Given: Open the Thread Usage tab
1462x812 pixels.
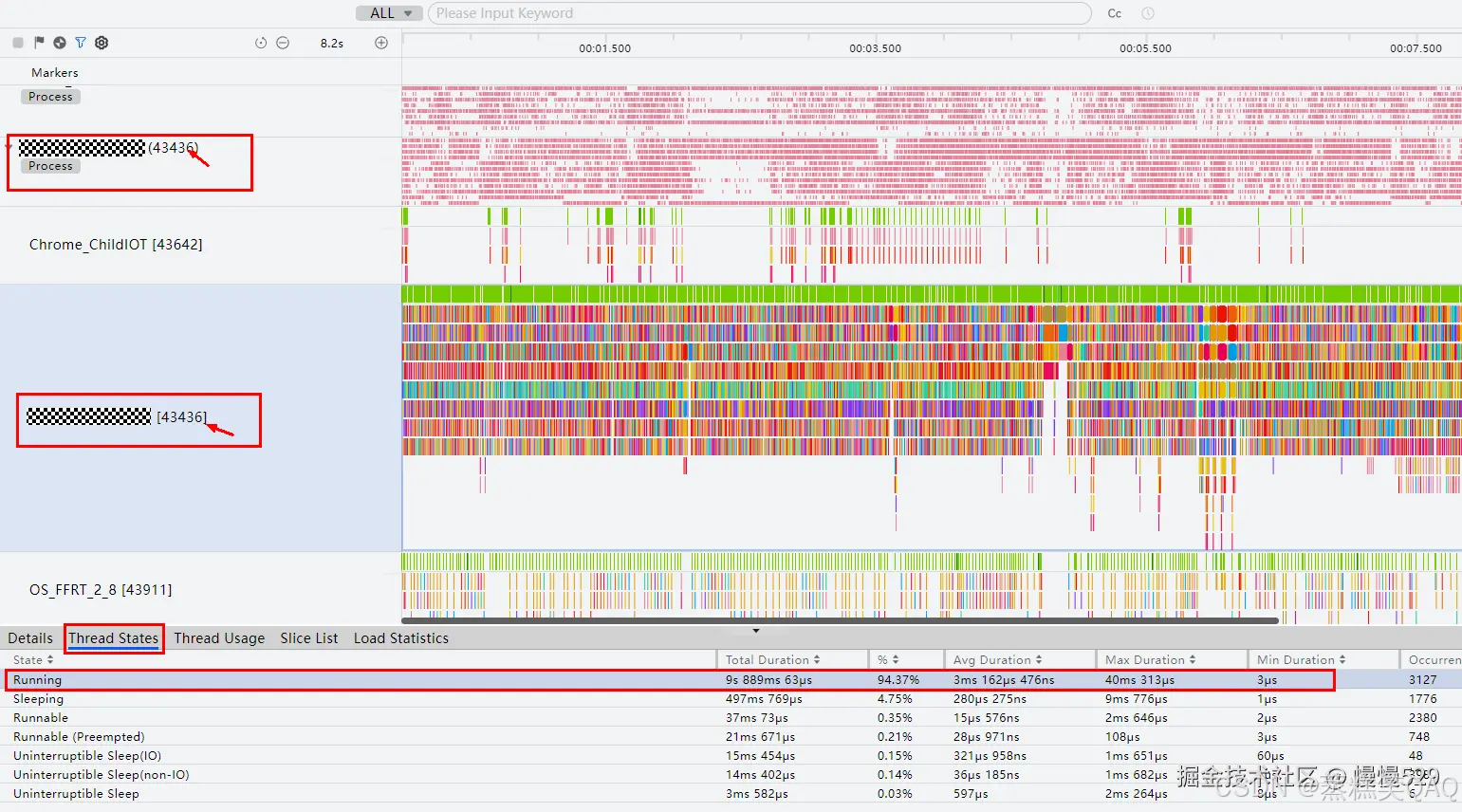Looking at the screenshot, I should 219,638.
